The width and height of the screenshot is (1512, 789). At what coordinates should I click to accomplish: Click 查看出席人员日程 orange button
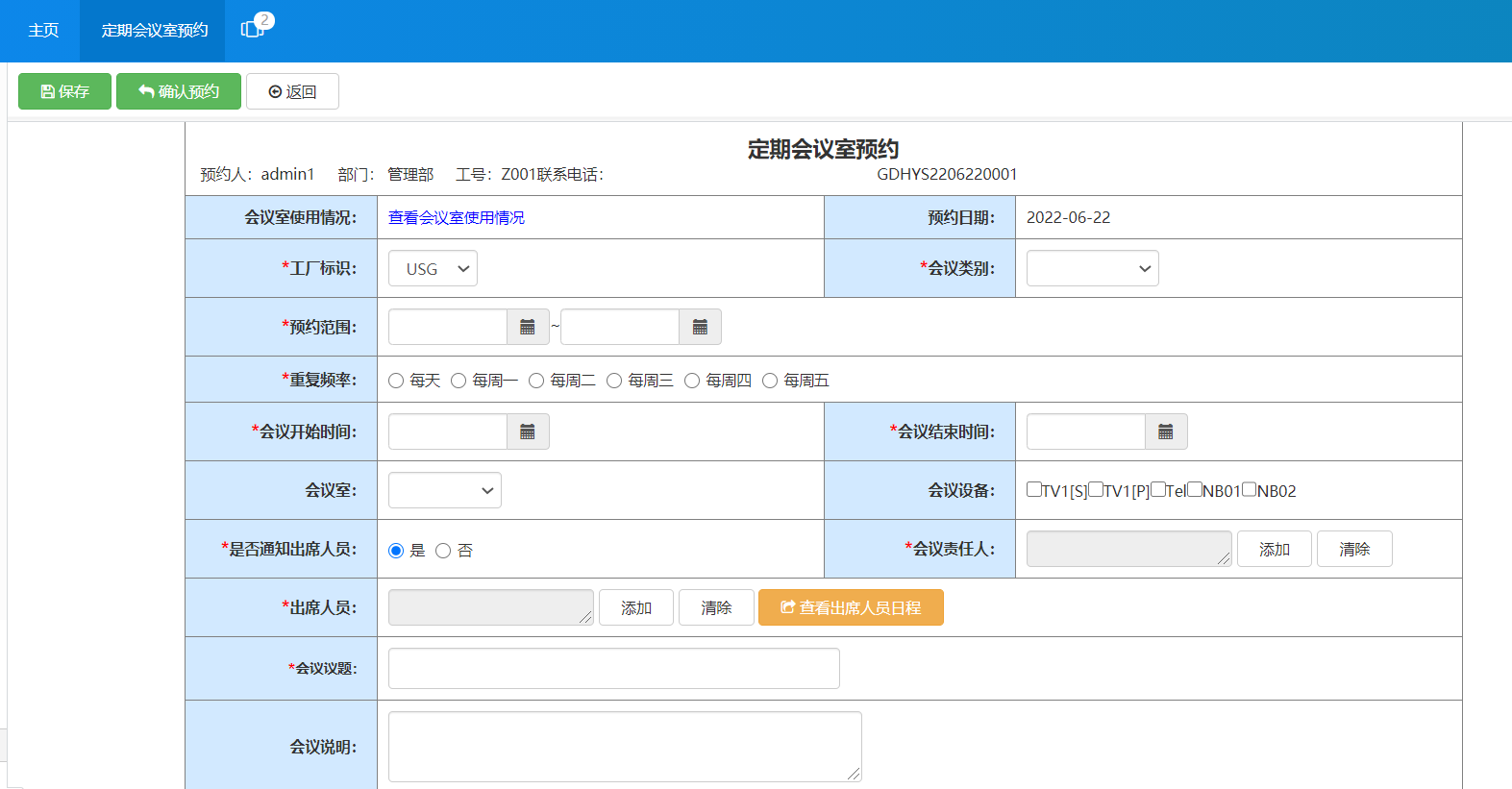coord(851,607)
